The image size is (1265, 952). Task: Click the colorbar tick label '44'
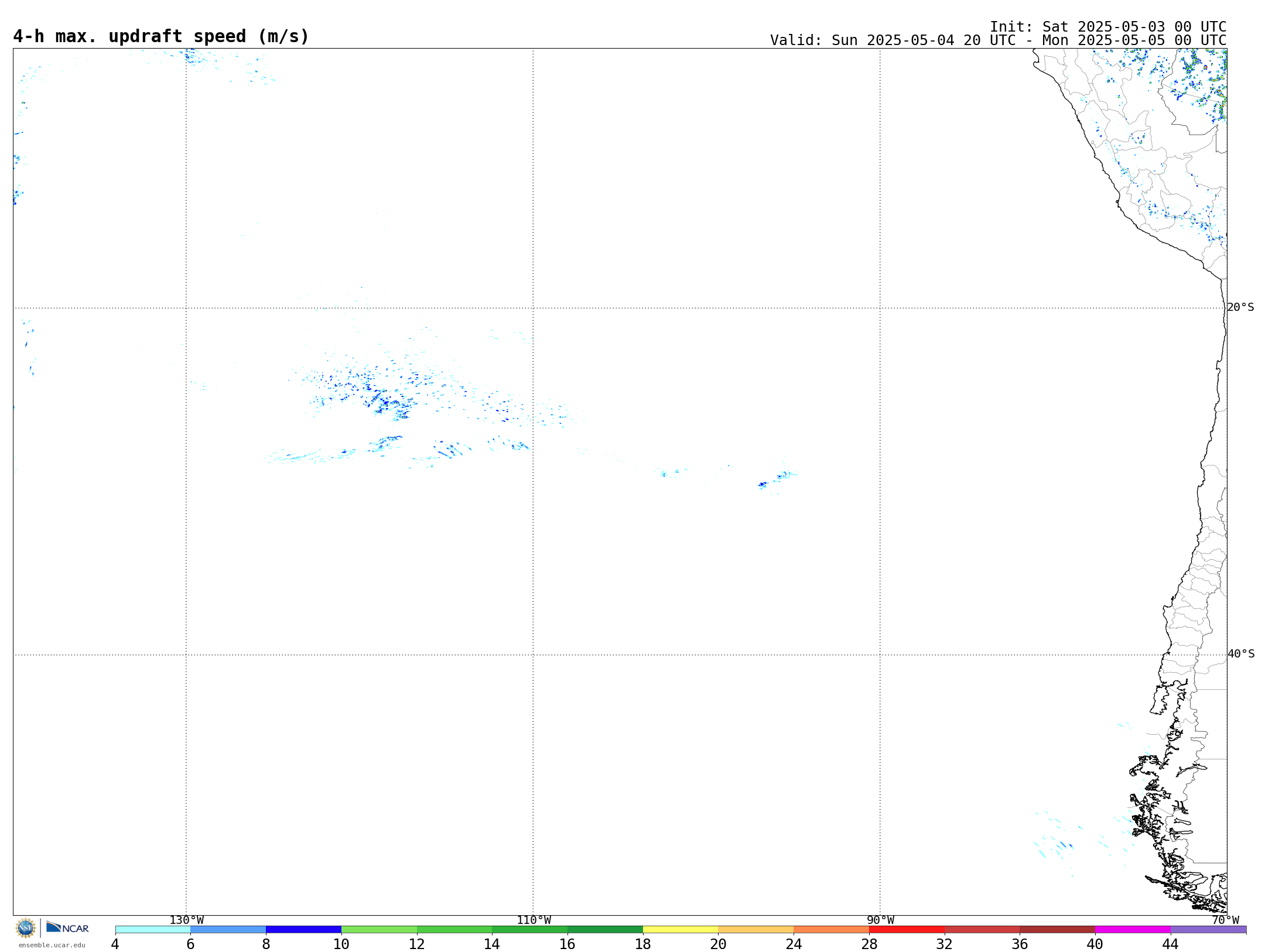click(1171, 944)
